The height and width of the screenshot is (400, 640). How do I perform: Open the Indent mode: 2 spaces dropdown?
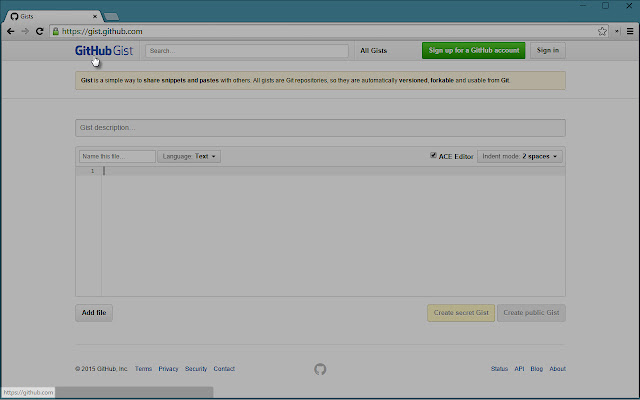tap(520, 156)
